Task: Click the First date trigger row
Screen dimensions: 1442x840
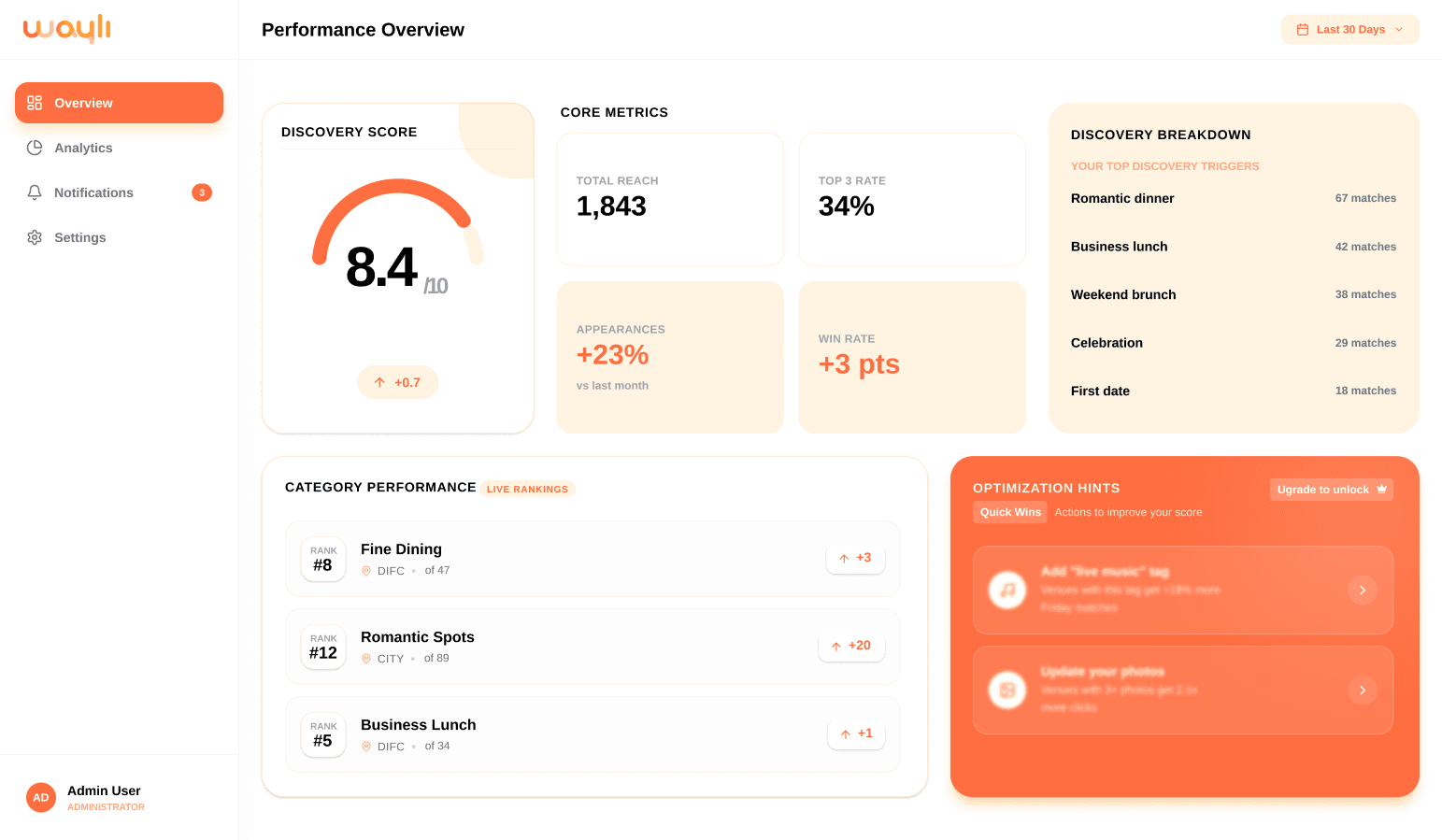Action: click(x=1234, y=391)
